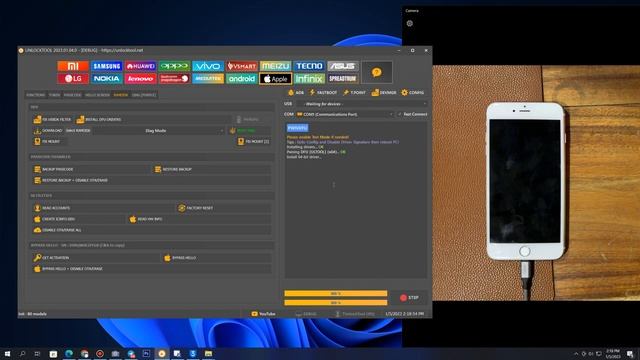
Task: Switch to the Functions tab
Action: [36, 95]
